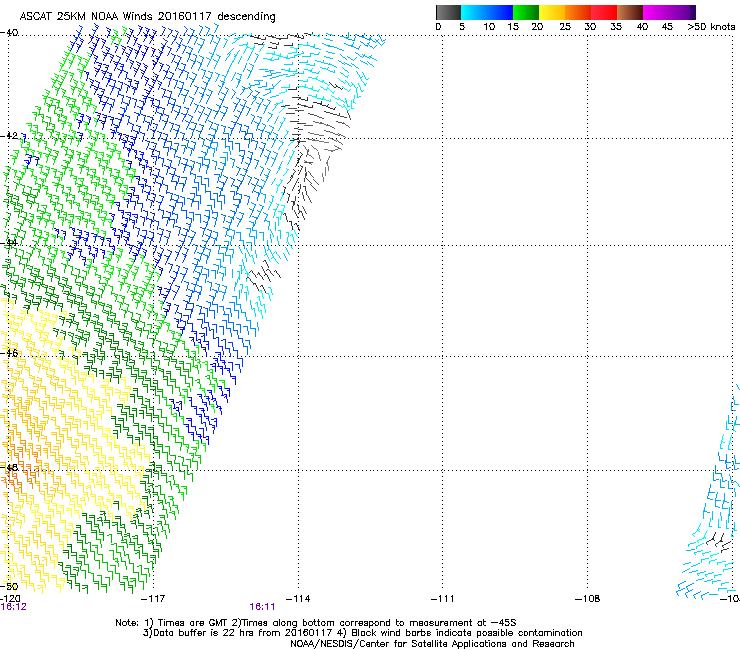Click the 'NOAA/NESDIS/Center for Satellite Applications' credit
Screen dimensions: 740x650
click(x=432, y=644)
